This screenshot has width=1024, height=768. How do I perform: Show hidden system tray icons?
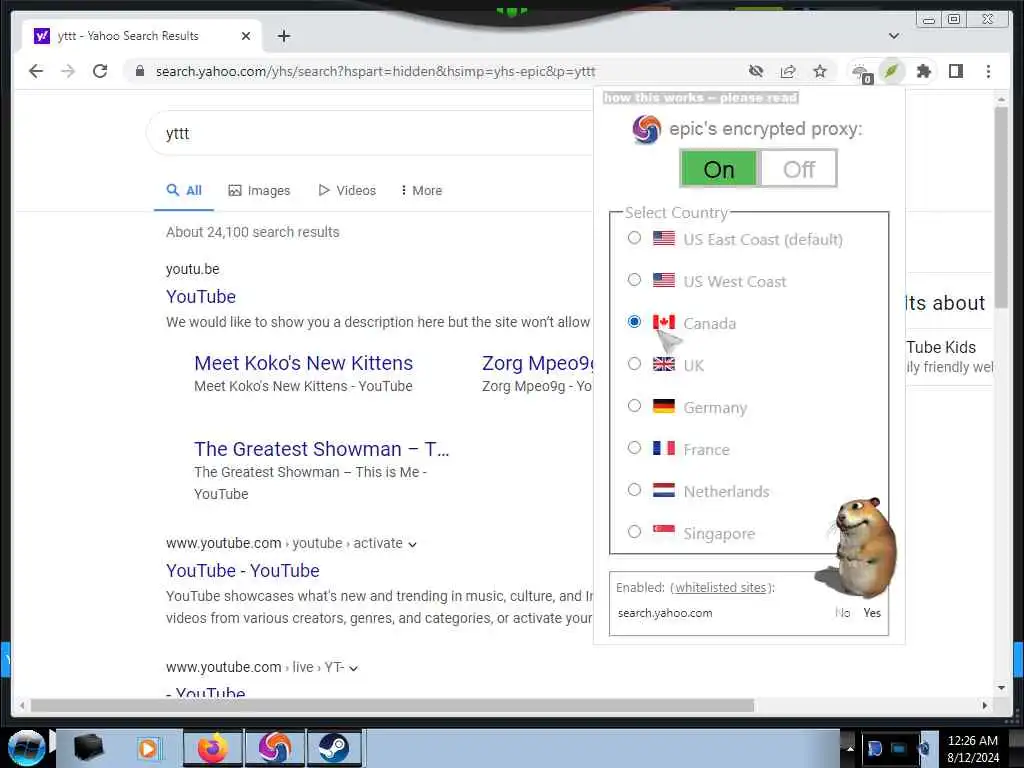[850, 748]
